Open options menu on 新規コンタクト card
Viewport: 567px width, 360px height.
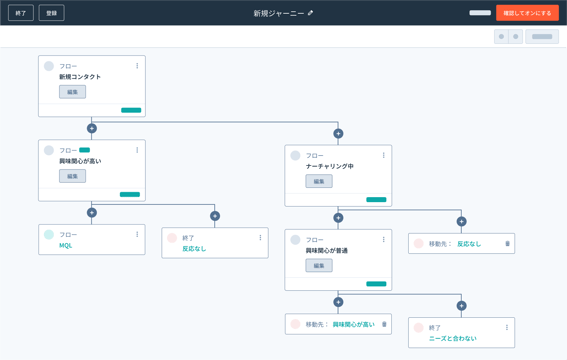pyautogui.click(x=137, y=66)
